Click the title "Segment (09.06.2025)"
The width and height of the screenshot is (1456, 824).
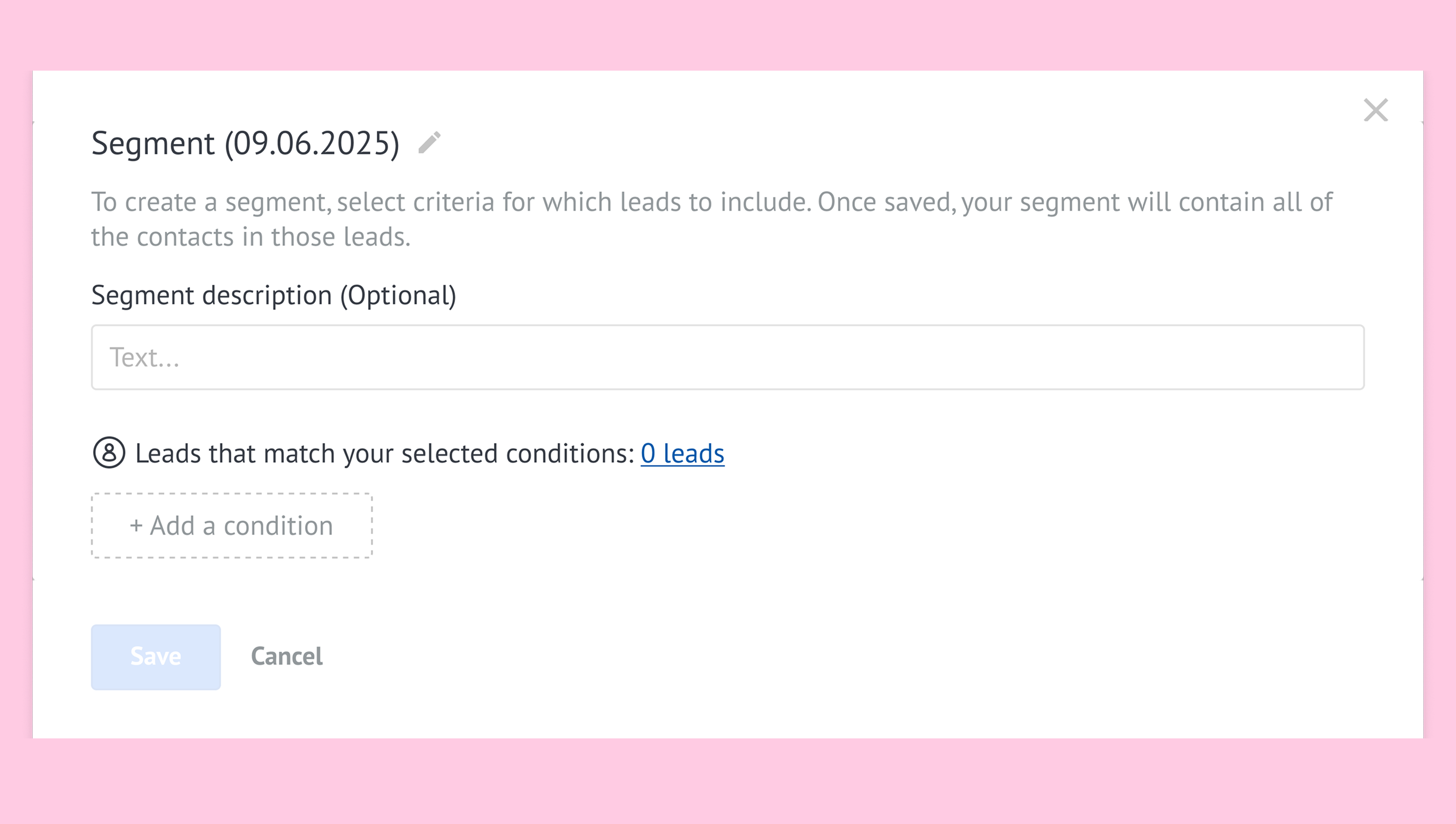tap(245, 143)
